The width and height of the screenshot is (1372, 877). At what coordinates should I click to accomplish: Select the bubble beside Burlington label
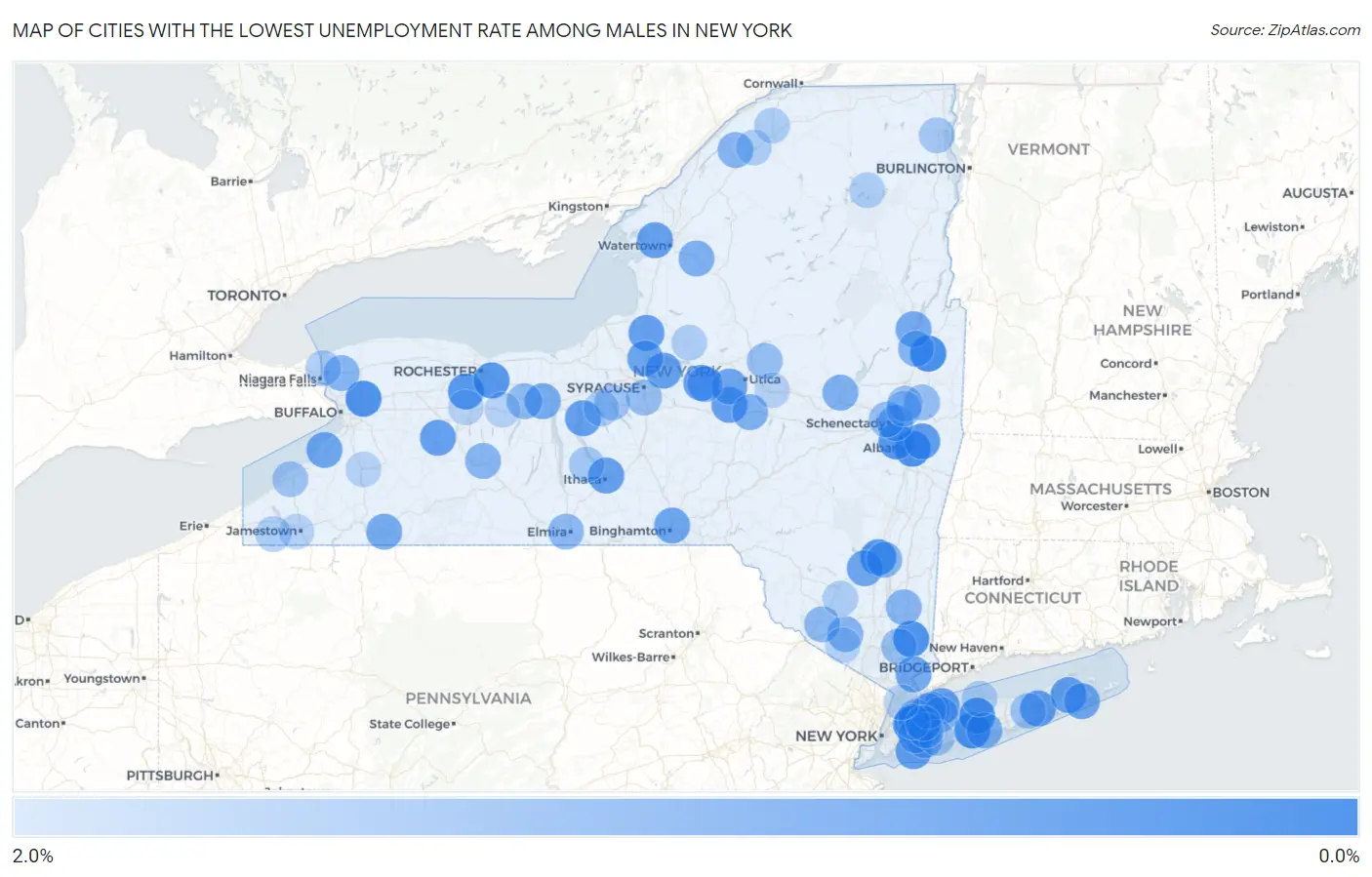tap(936, 135)
